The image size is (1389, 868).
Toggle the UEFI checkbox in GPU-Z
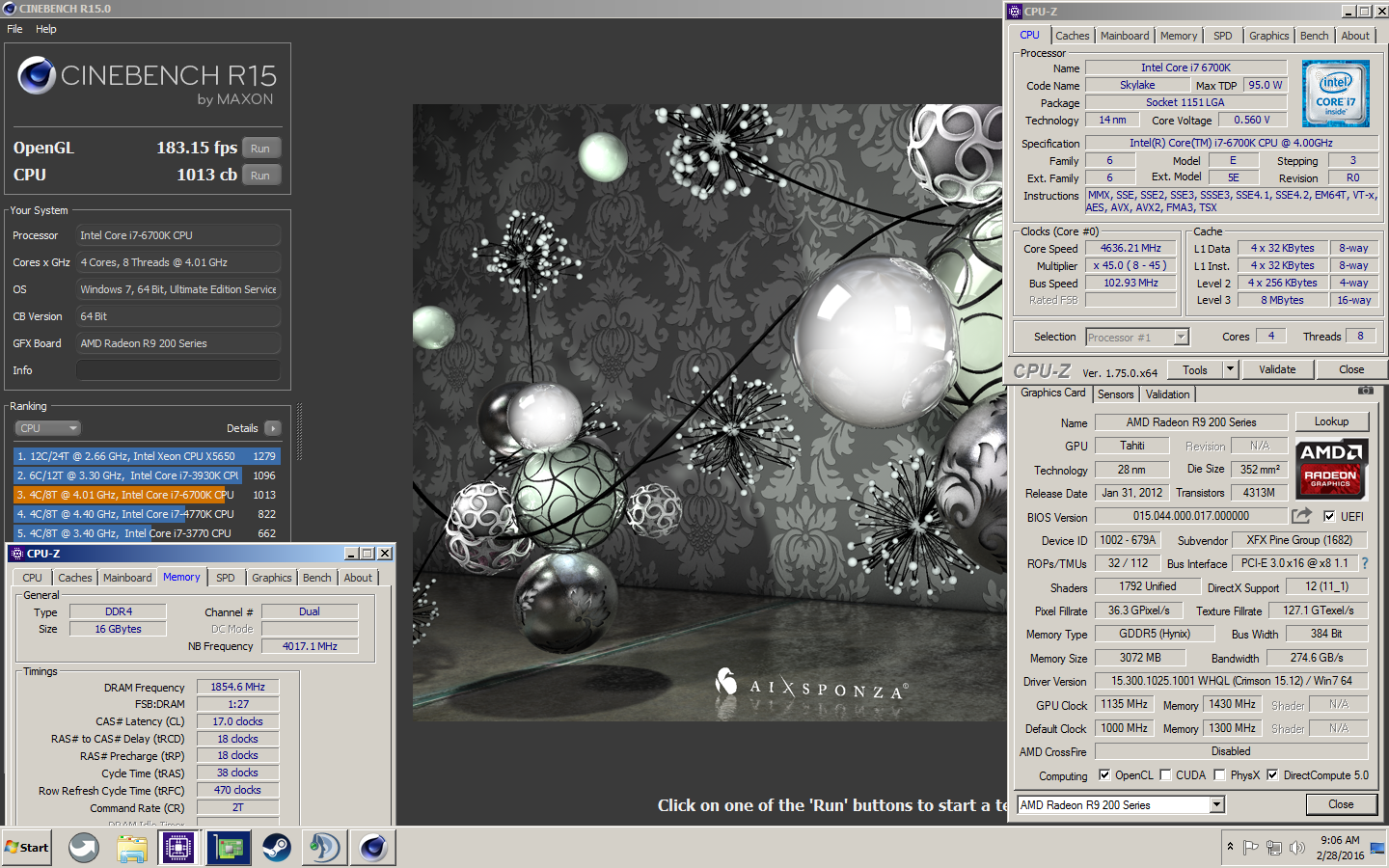[x=1329, y=516]
